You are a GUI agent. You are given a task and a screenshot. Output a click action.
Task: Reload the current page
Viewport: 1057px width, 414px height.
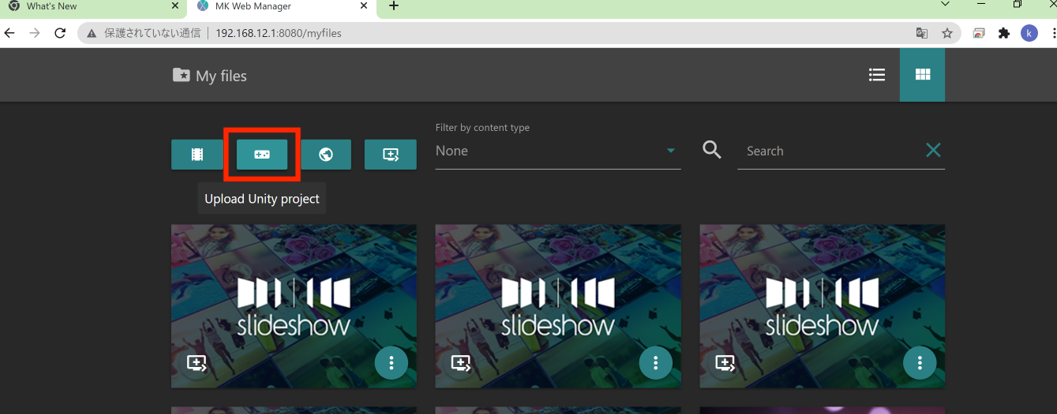60,33
